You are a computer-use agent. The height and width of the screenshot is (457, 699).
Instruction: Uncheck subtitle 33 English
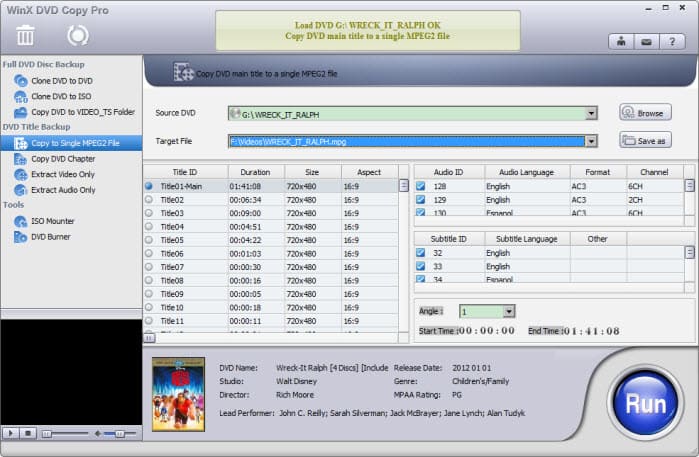420,266
